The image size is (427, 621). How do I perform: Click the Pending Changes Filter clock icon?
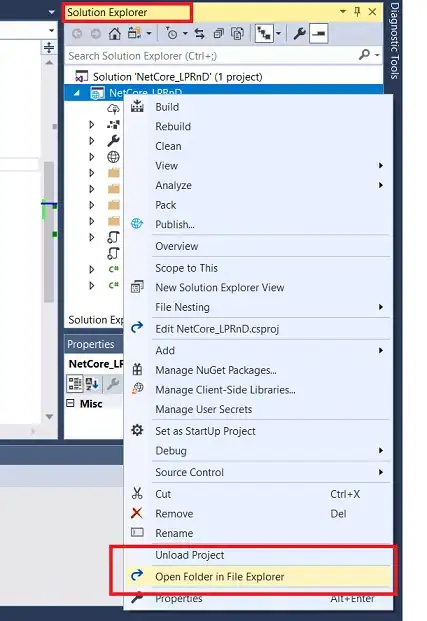172,34
